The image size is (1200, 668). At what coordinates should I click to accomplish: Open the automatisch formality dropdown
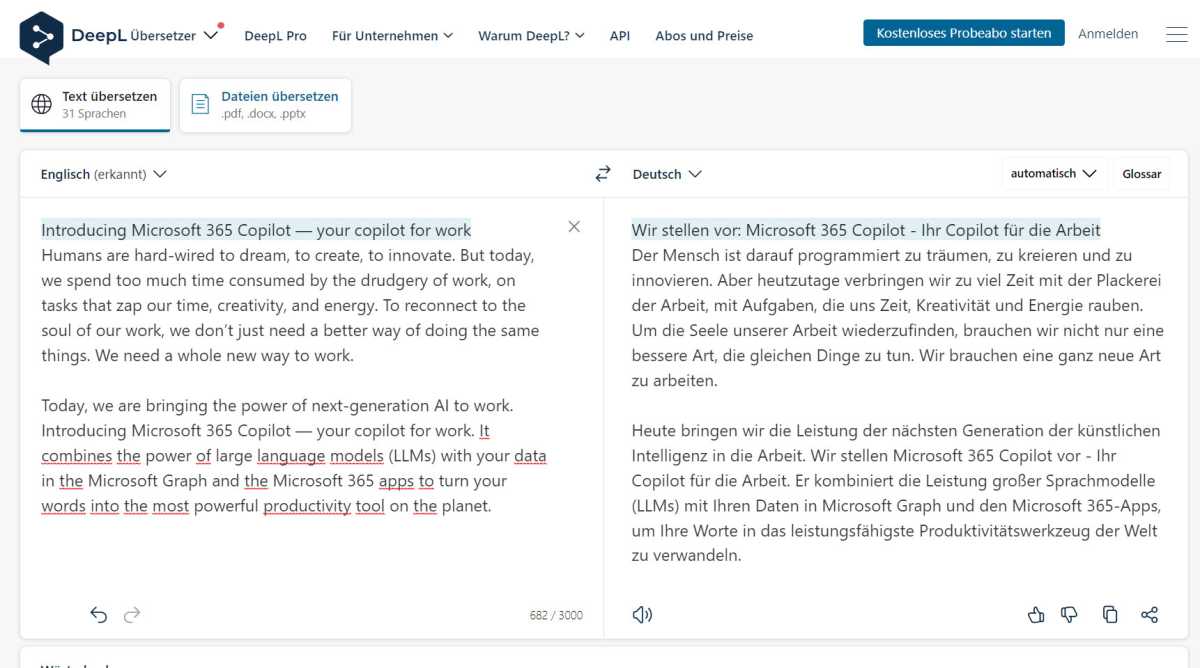coord(1053,174)
